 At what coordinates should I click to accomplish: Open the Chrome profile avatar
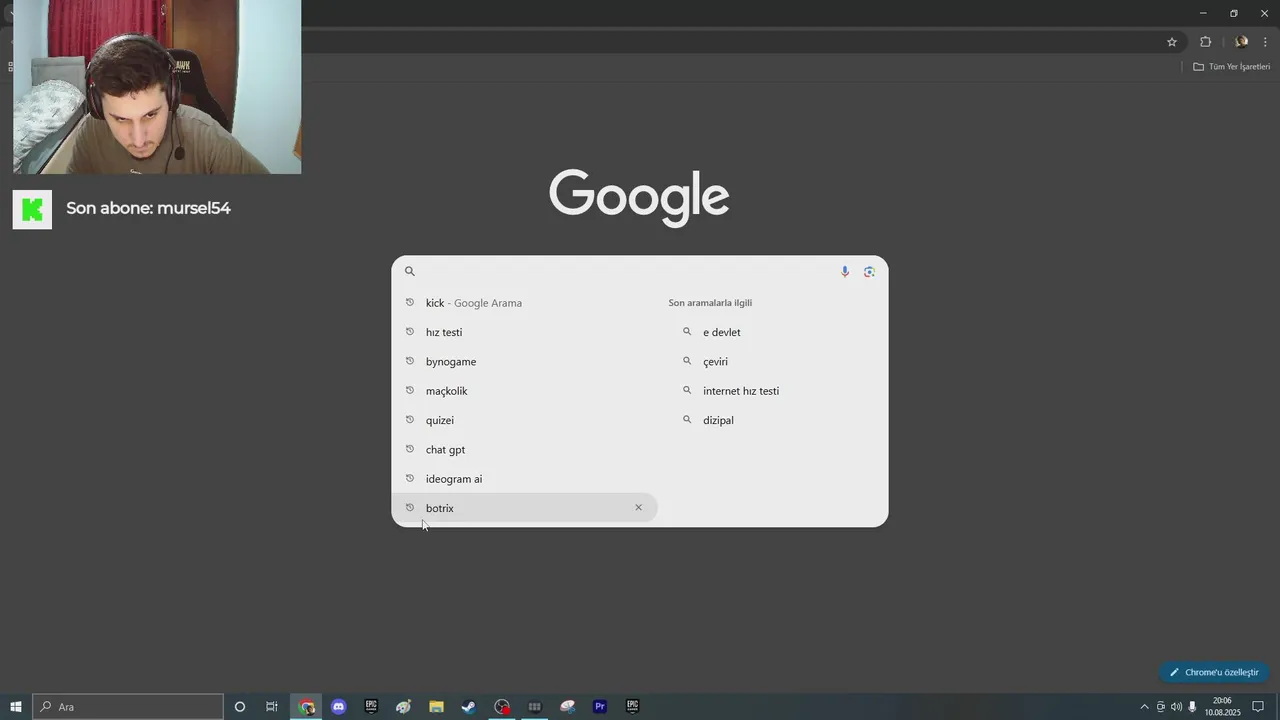tap(1241, 42)
